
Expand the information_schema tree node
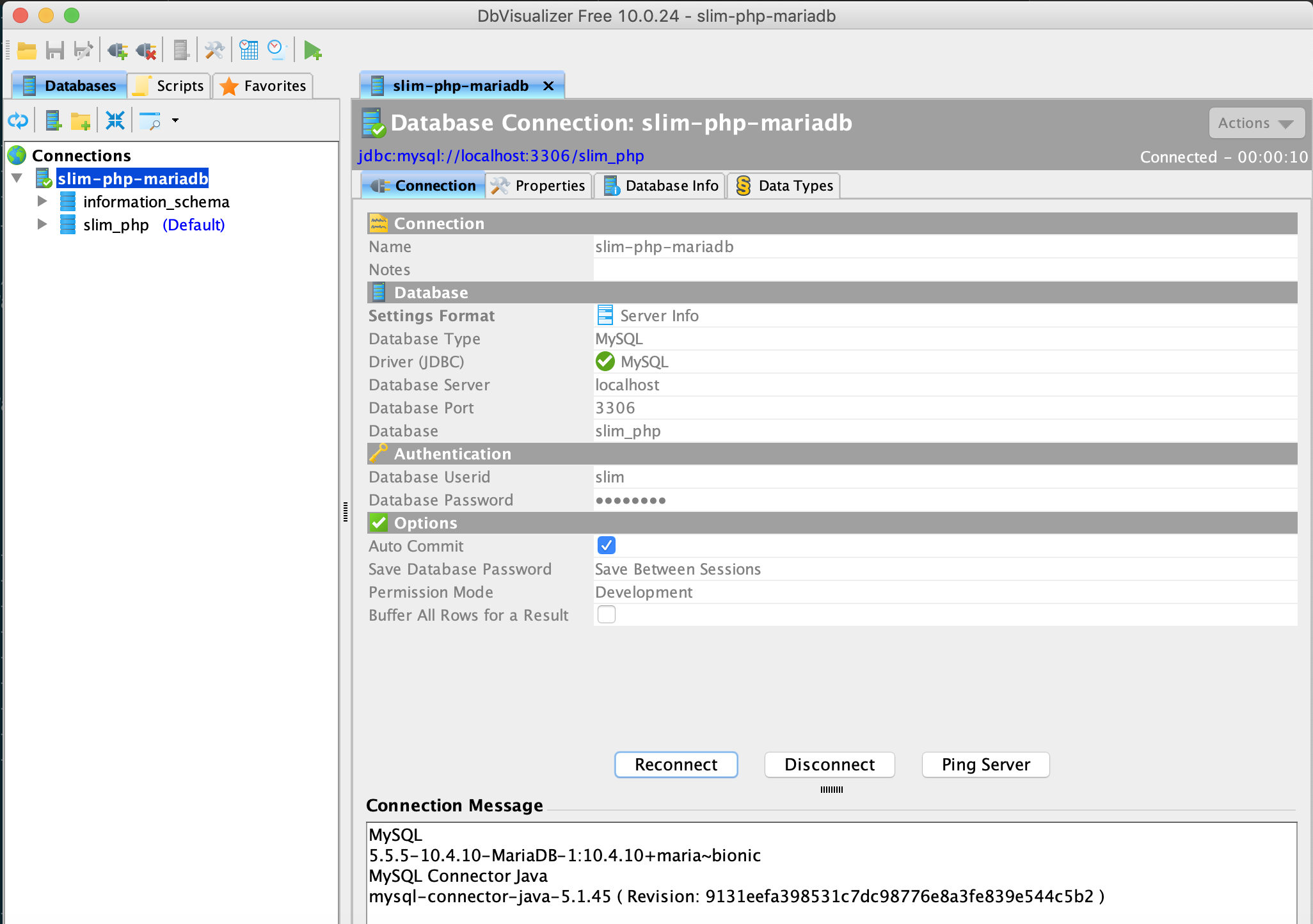pyautogui.click(x=42, y=202)
